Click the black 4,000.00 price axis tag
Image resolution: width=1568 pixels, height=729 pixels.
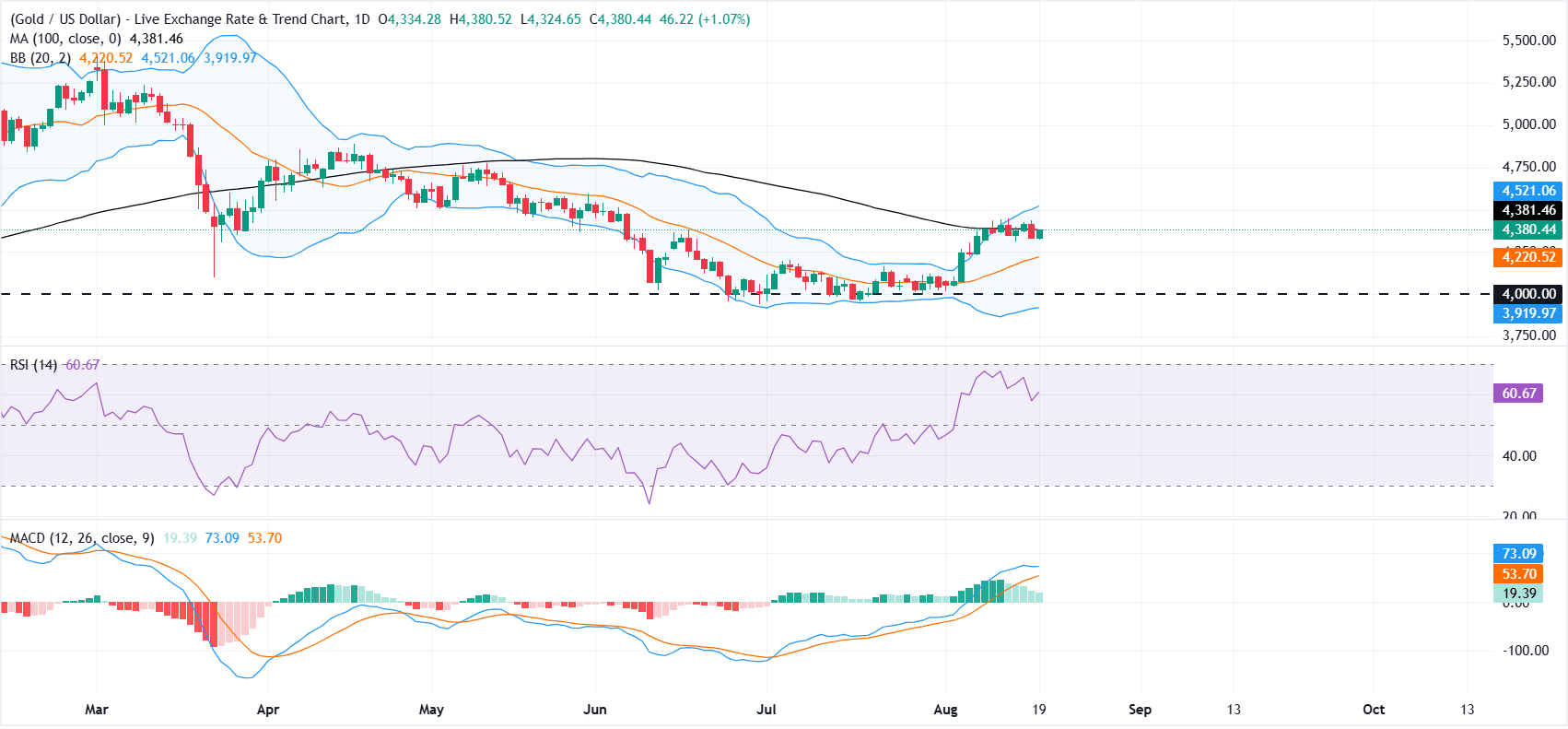point(1528,294)
